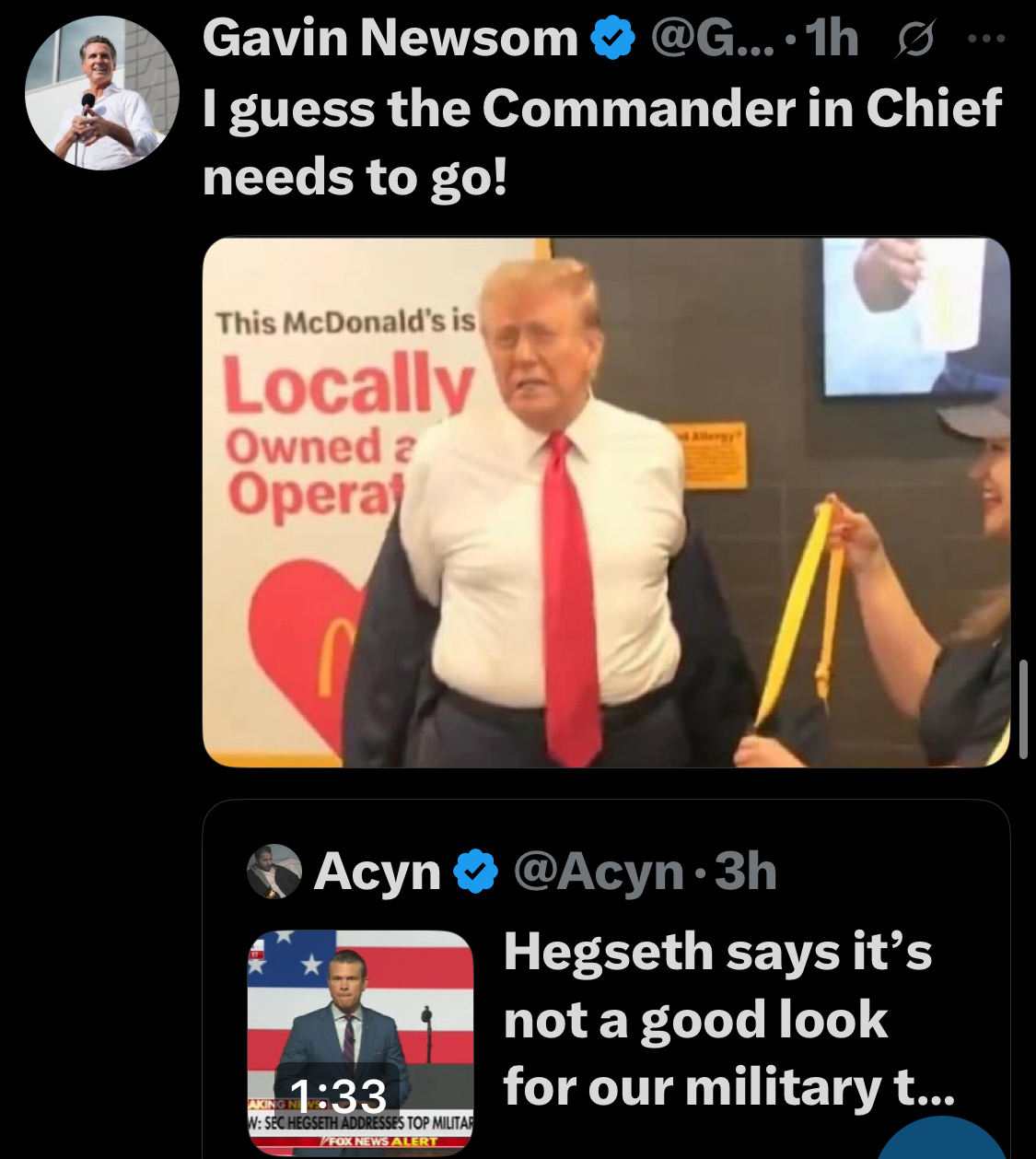Image resolution: width=1036 pixels, height=1159 pixels.
Task: Tap the 3h quoted post timestamp
Action: [746, 871]
